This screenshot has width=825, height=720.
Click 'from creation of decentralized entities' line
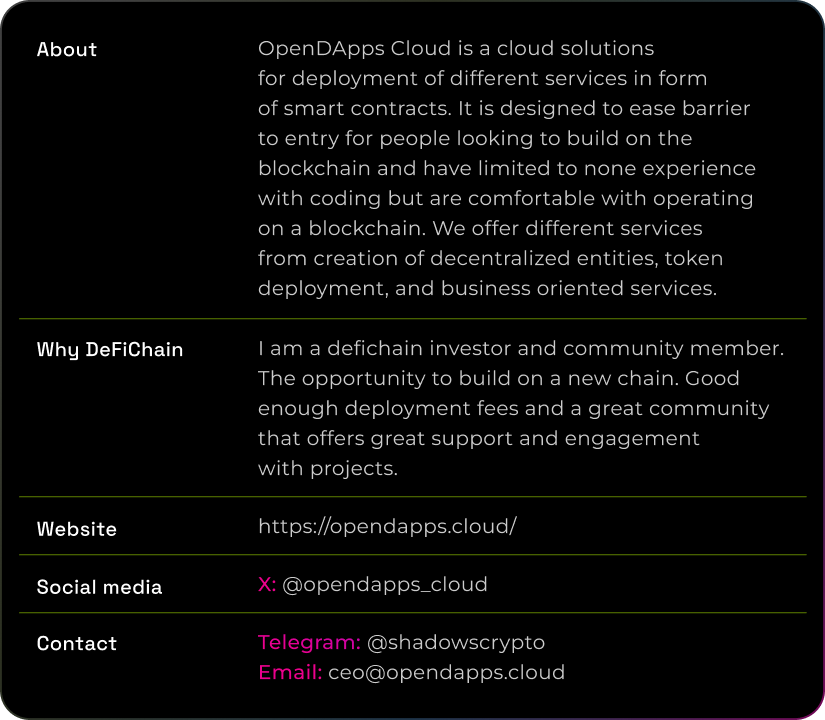[x=490, y=258]
